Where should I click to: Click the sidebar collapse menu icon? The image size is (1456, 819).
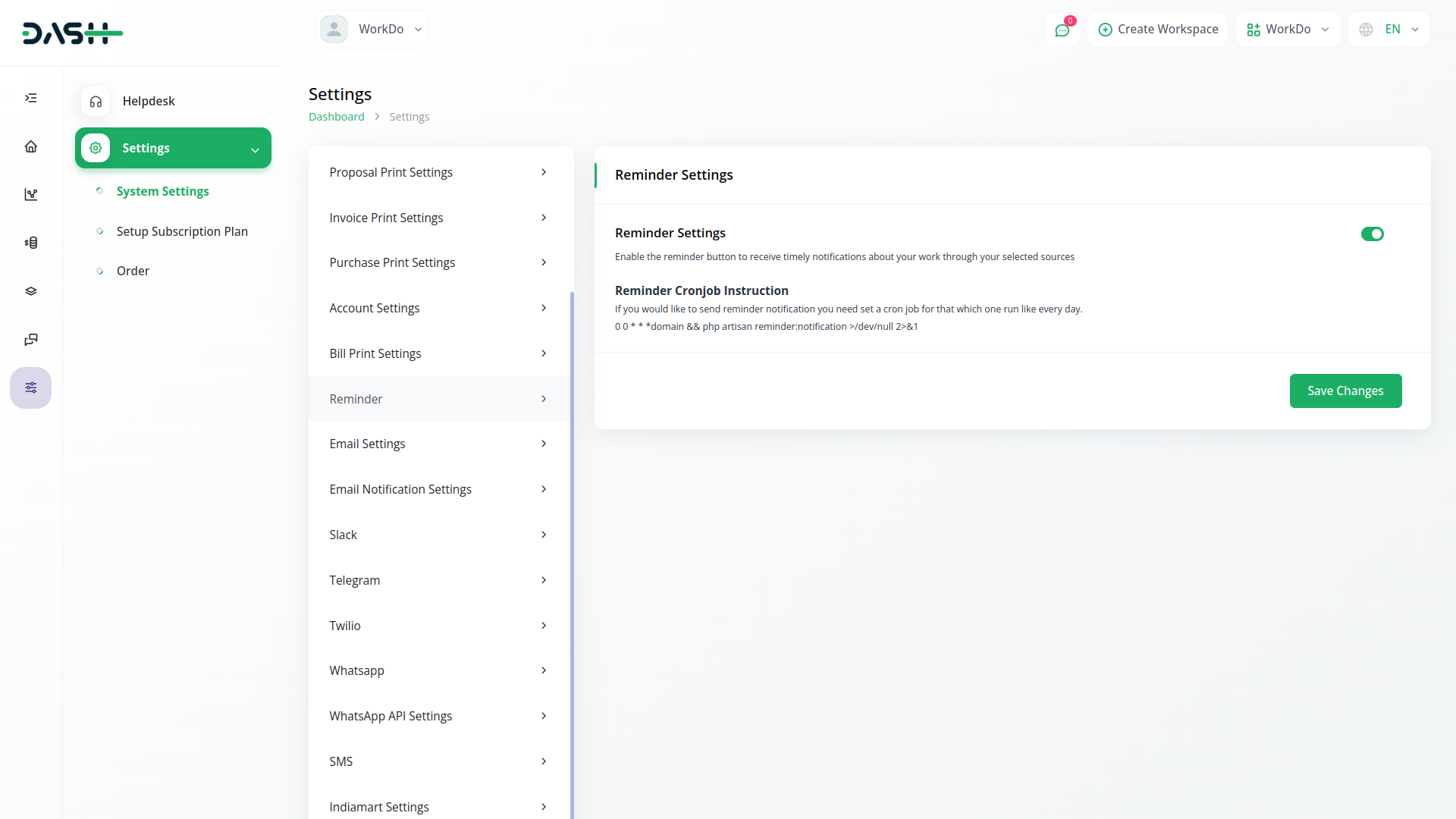pos(31,98)
